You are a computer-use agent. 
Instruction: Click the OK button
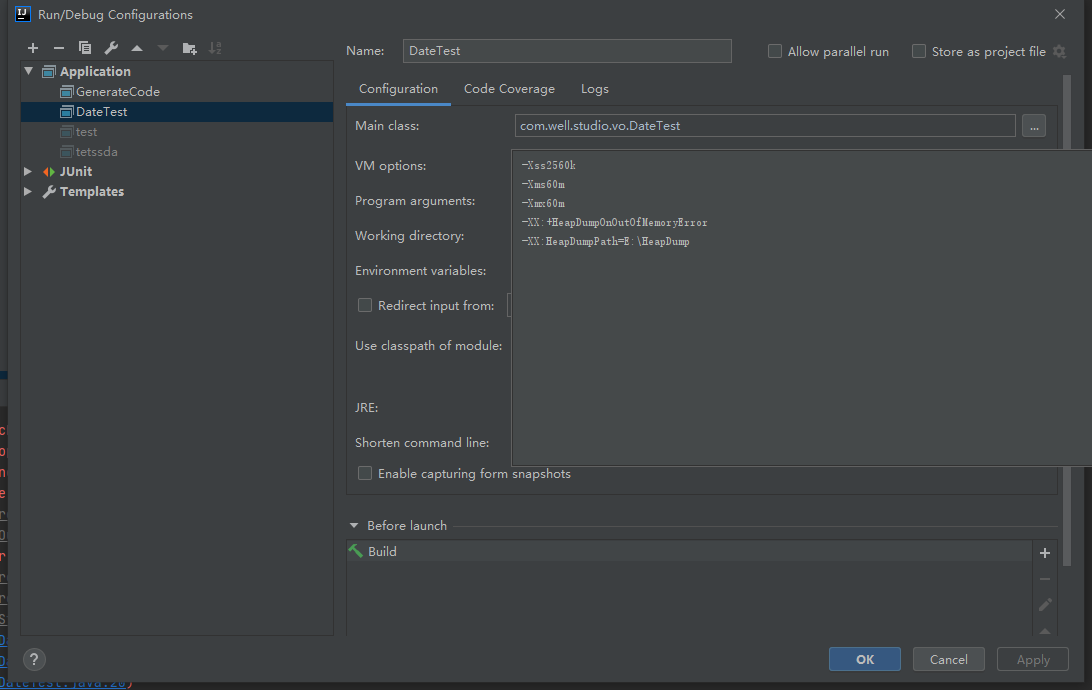coord(865,659)
